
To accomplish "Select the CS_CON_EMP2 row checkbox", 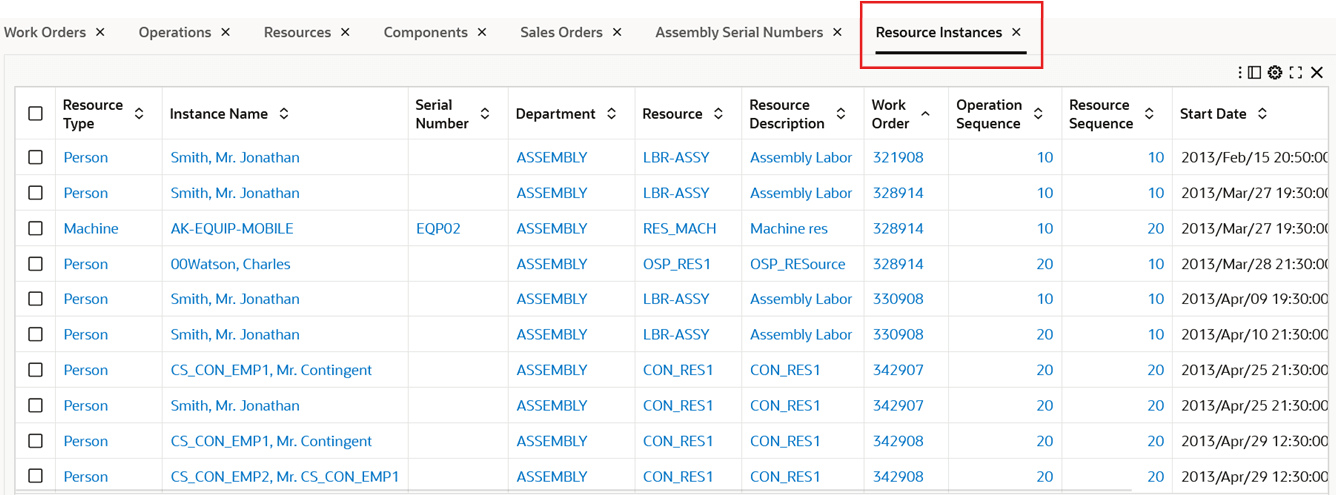I will coord(36,476).
